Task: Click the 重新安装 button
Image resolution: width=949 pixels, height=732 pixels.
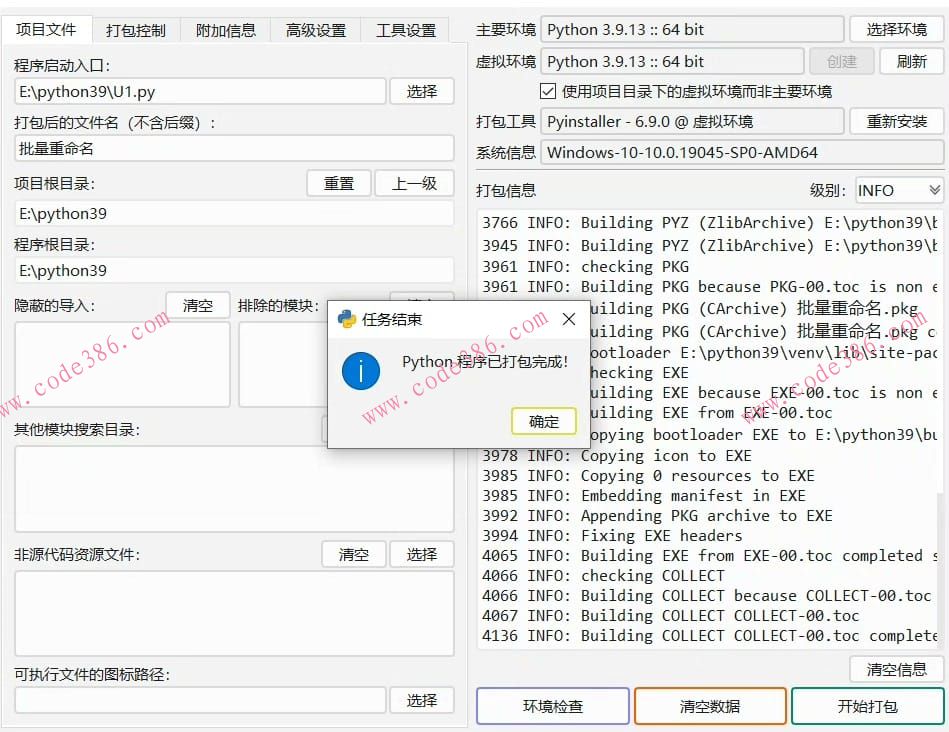Action: [896, 121]
